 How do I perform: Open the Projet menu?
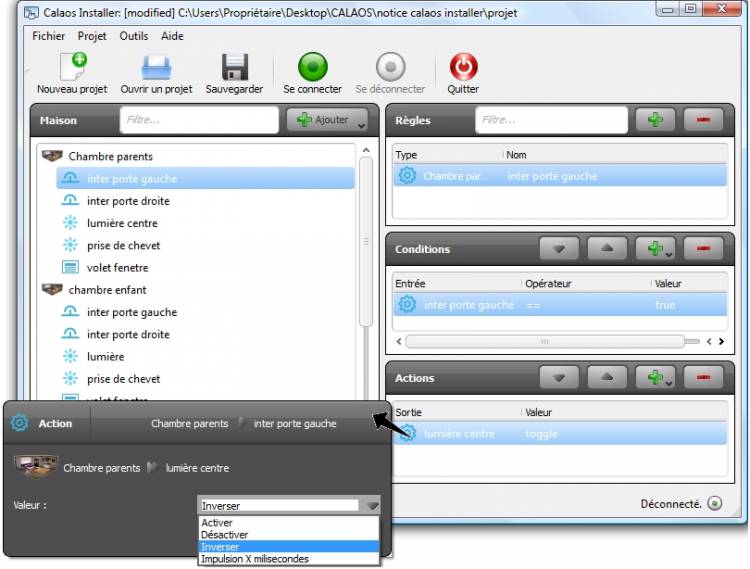pos(92,36)
